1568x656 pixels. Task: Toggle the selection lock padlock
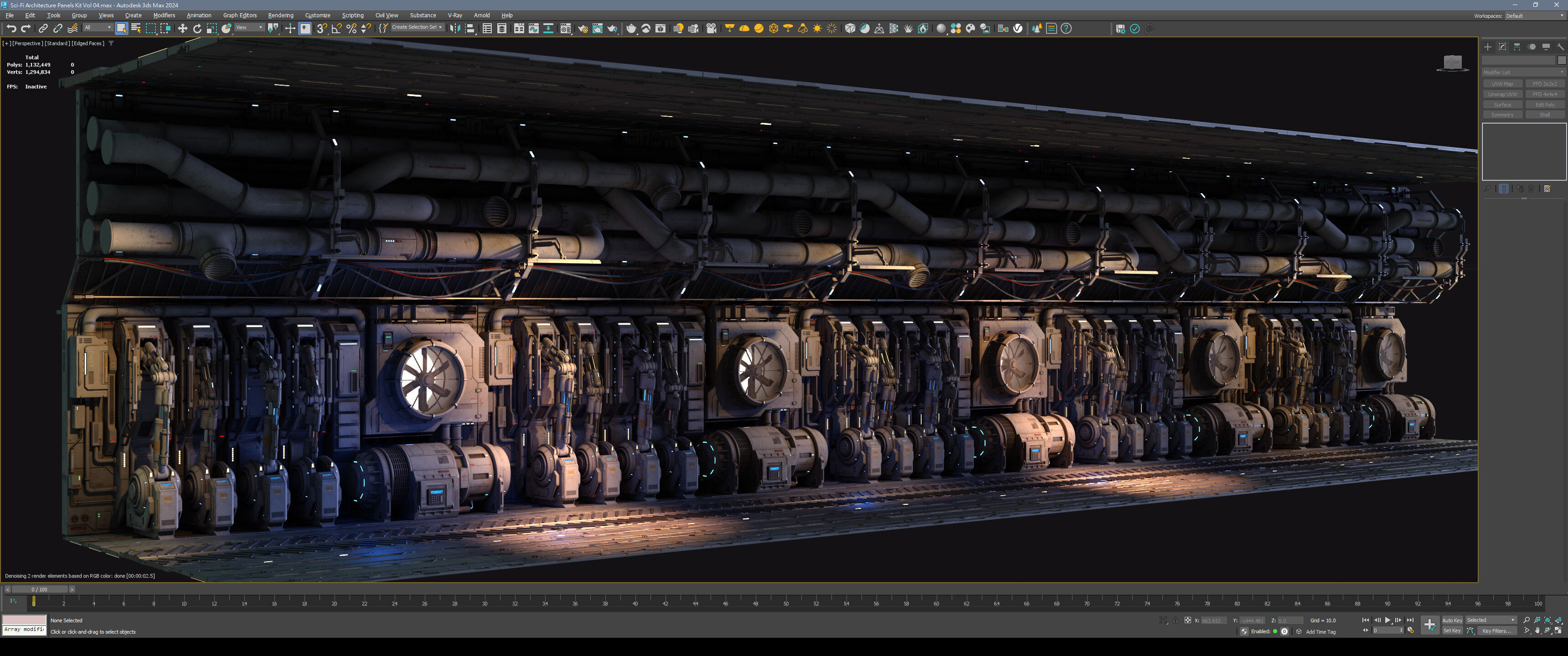pos(1176,621)
